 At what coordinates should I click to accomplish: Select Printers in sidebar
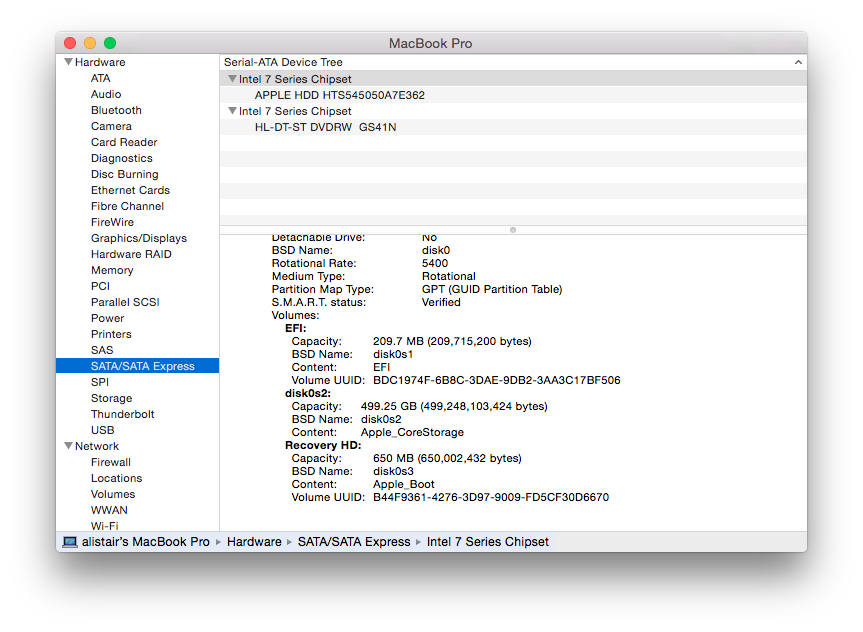click(x=111, y=334)
